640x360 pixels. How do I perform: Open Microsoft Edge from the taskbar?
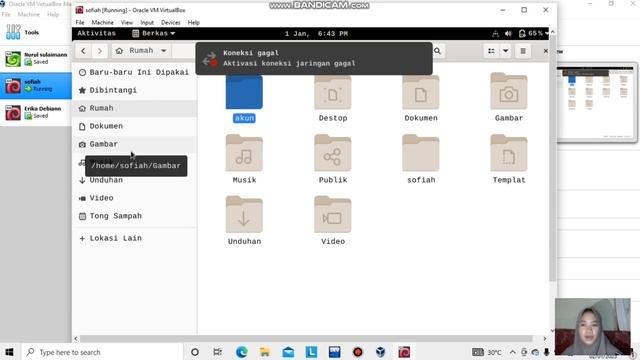tap(242, 352)
